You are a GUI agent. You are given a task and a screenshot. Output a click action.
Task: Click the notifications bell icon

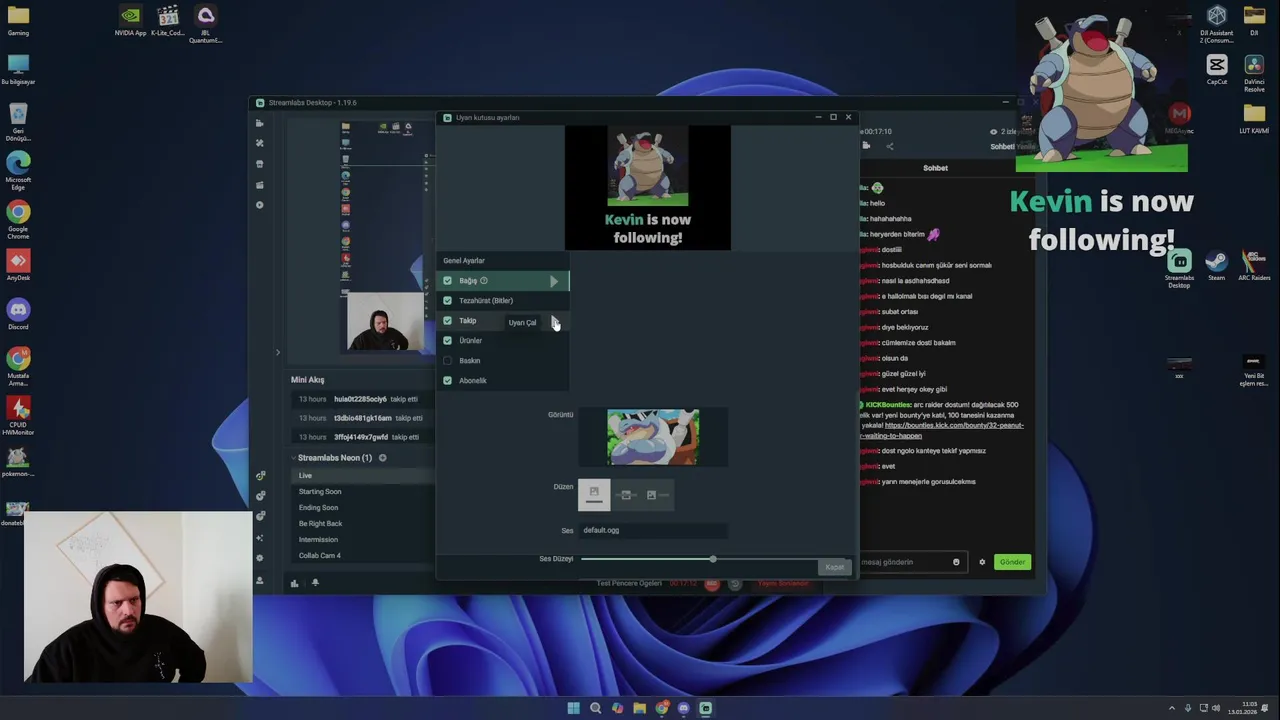[x=315, y=583]
